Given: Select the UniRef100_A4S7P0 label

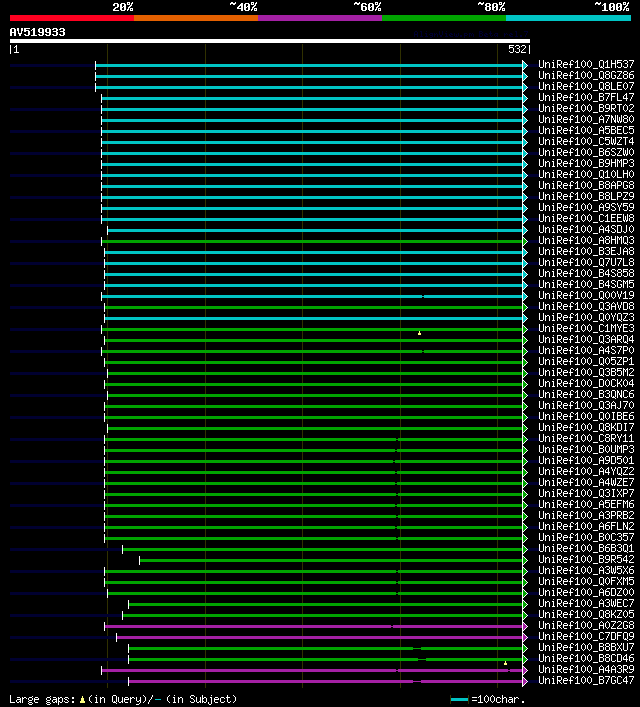Looking at the screenshot, I should click(x=586, y=350).
